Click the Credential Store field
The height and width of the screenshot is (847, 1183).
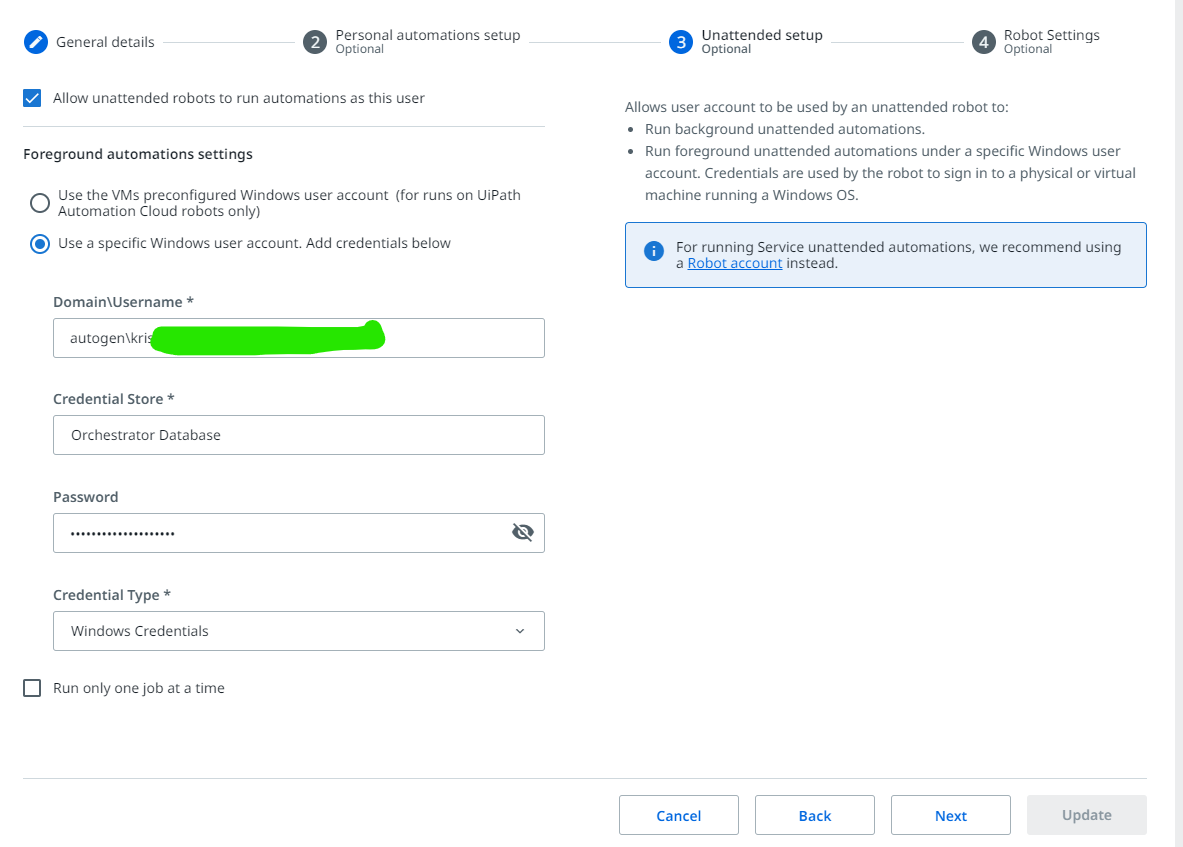[x=298, y=435]
